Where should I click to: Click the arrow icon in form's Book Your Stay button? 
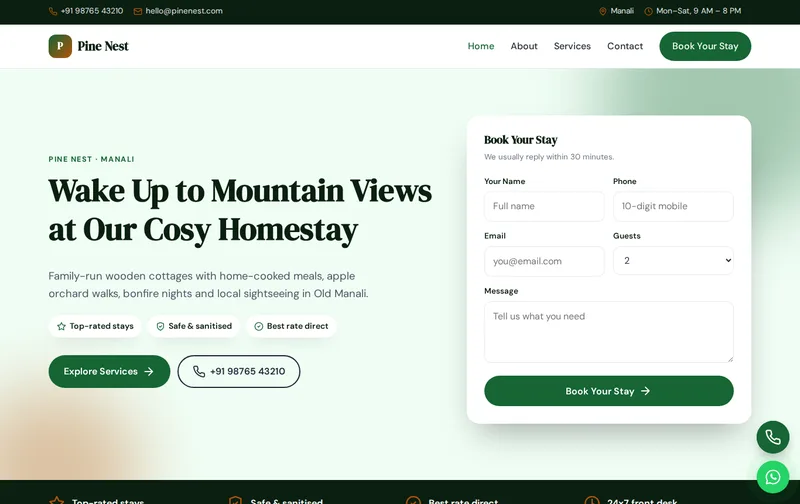click(x=645, y=391)
